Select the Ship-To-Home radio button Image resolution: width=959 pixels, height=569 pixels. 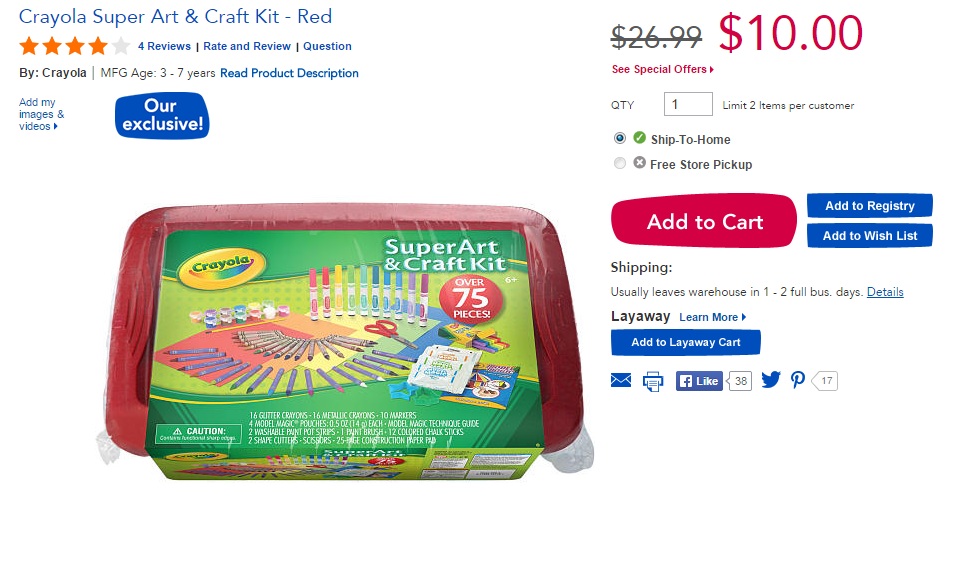(x=620, y=138)
